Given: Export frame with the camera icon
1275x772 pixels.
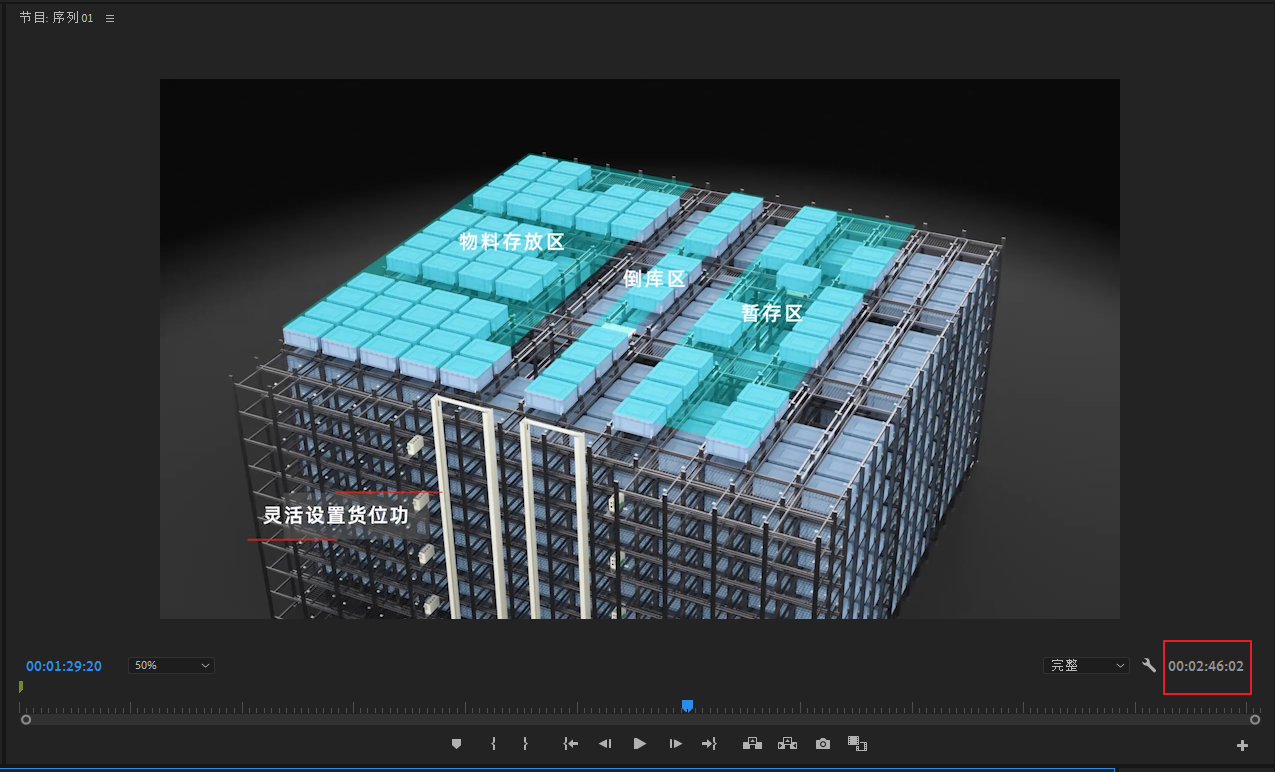Looking at the screenshot, I should pos(822,744).
